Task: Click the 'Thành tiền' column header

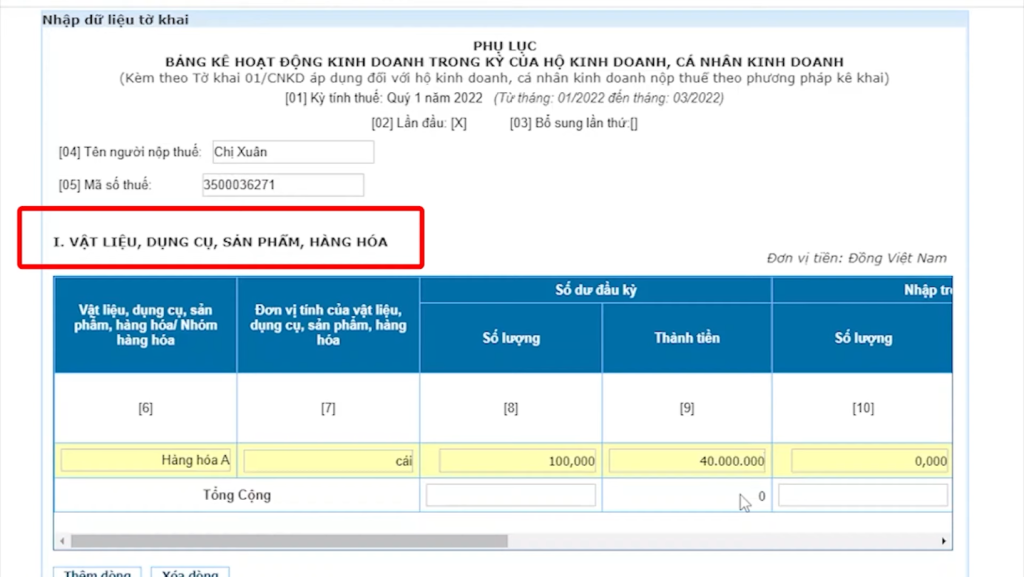Action: [x=687, y=338]
